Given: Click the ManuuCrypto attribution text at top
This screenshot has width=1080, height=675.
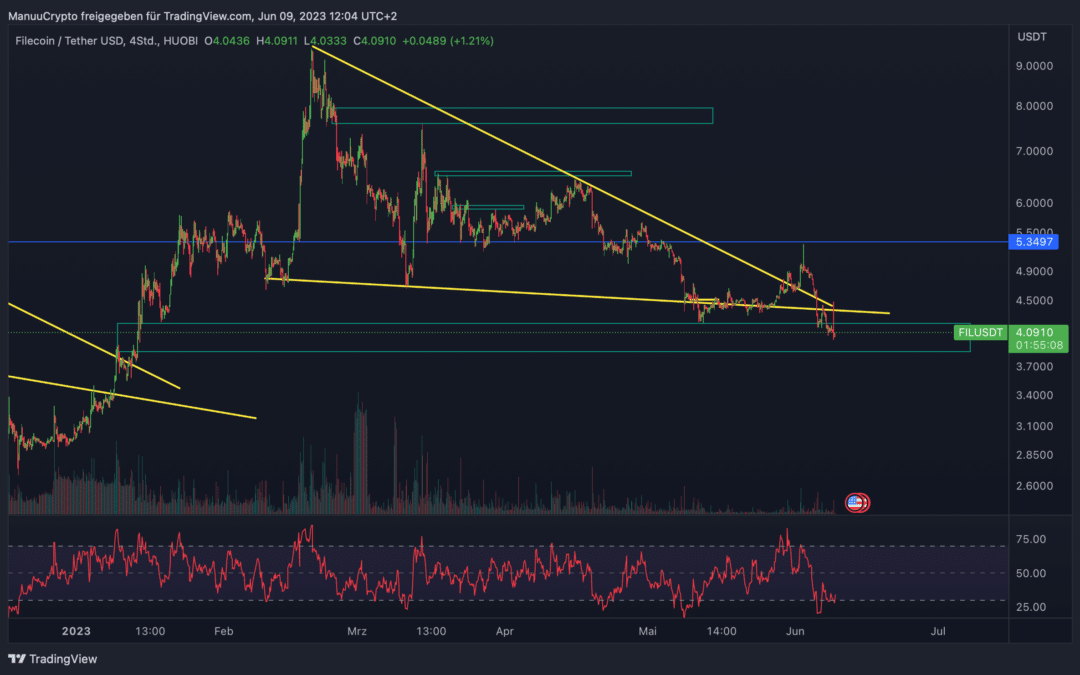Looking at the screenshot, I should click(x=202, y=16).
